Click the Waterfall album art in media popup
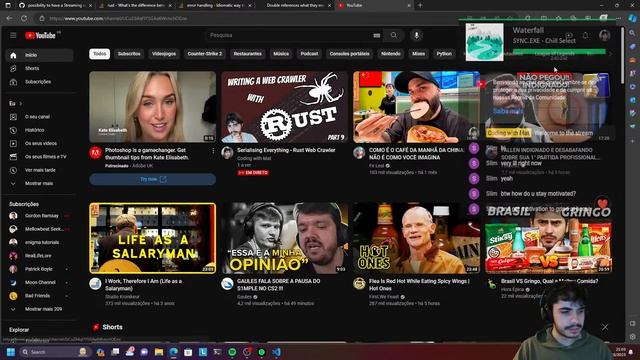This screenshot has width=640, height=360. [x=484, y=42]
